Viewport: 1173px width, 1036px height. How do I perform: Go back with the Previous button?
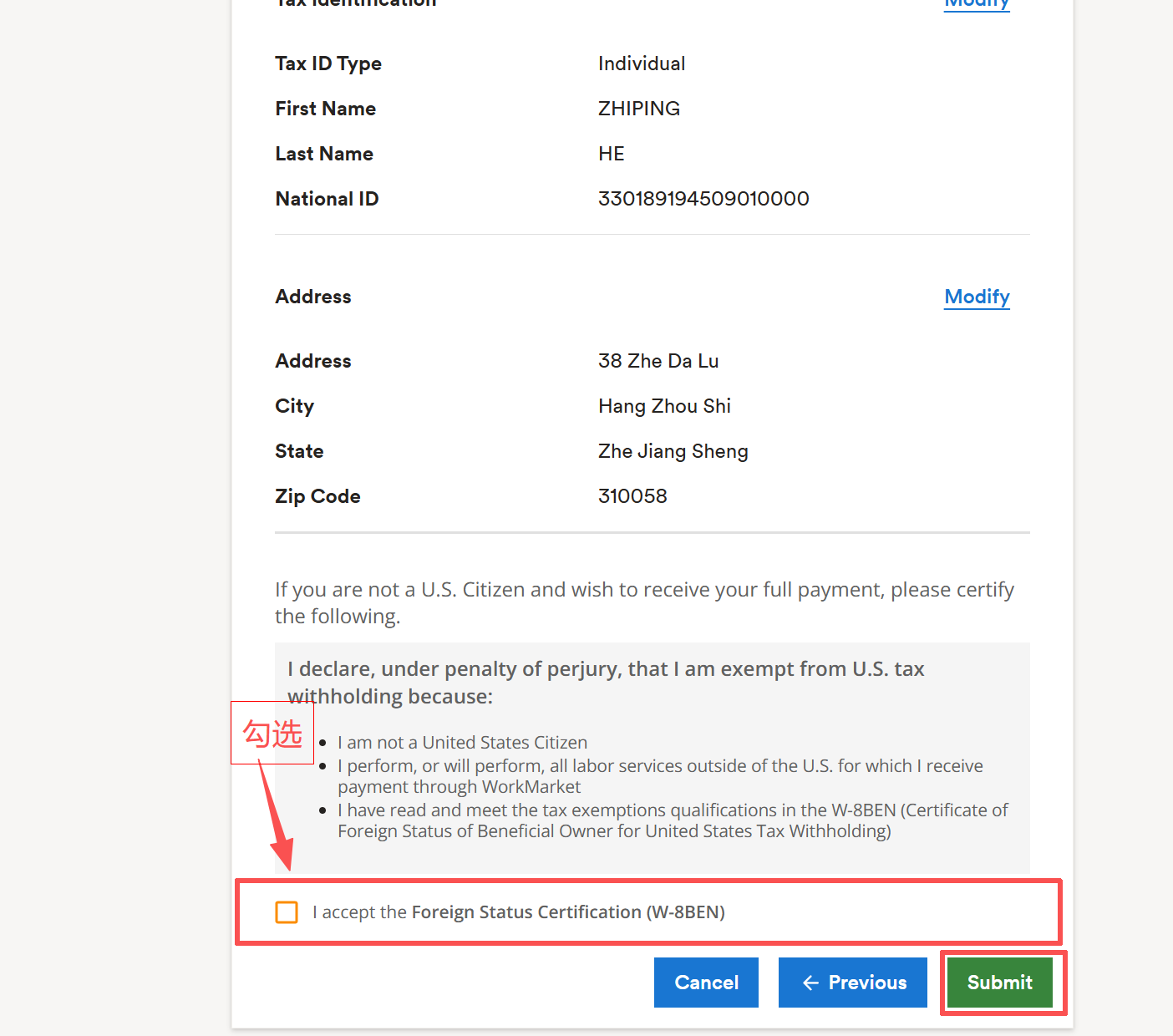852,983
